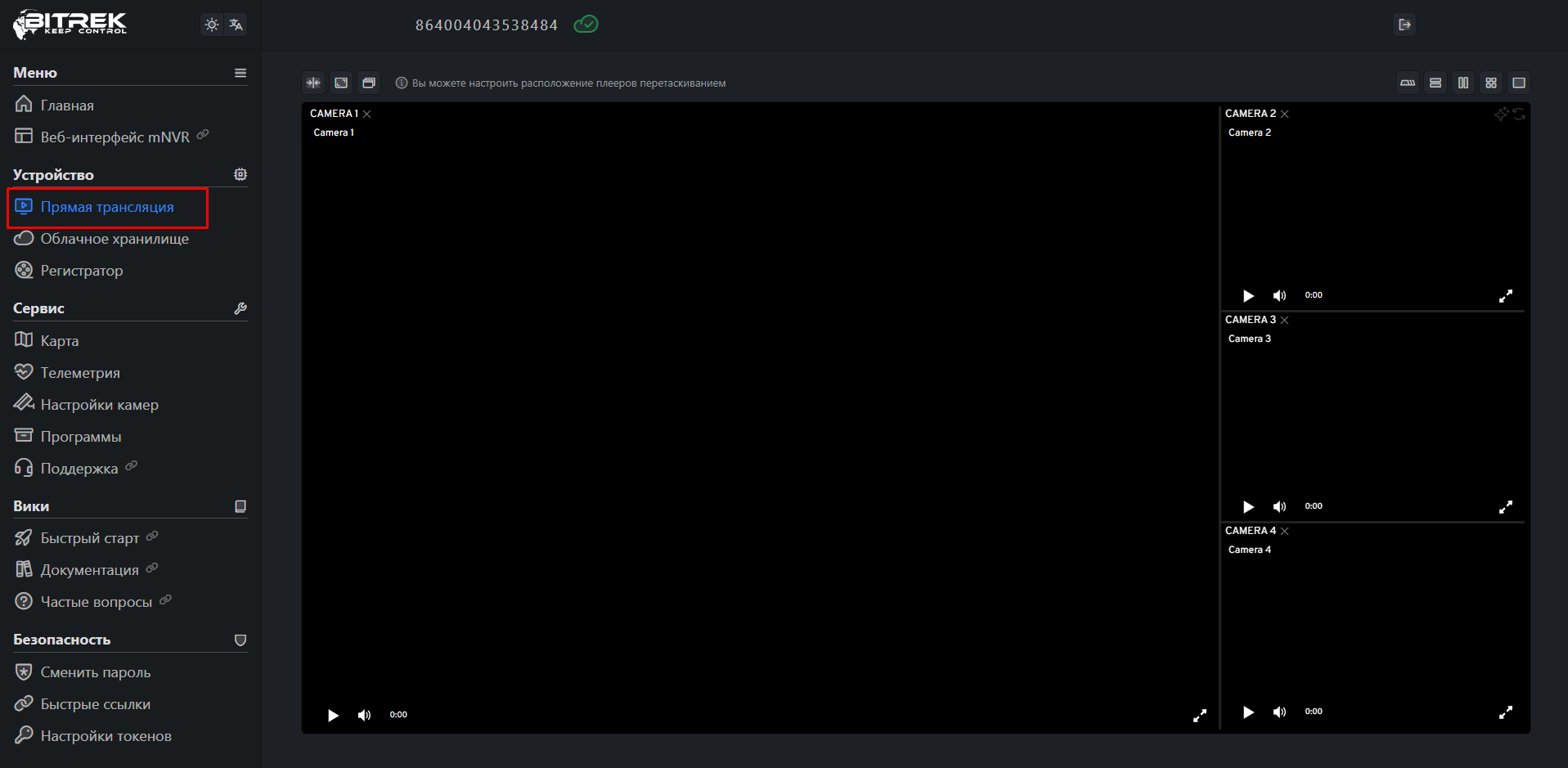Screen dimensions: 1568x768
Task: Click the CAMERA 1 title label
Action: point(334,114)
